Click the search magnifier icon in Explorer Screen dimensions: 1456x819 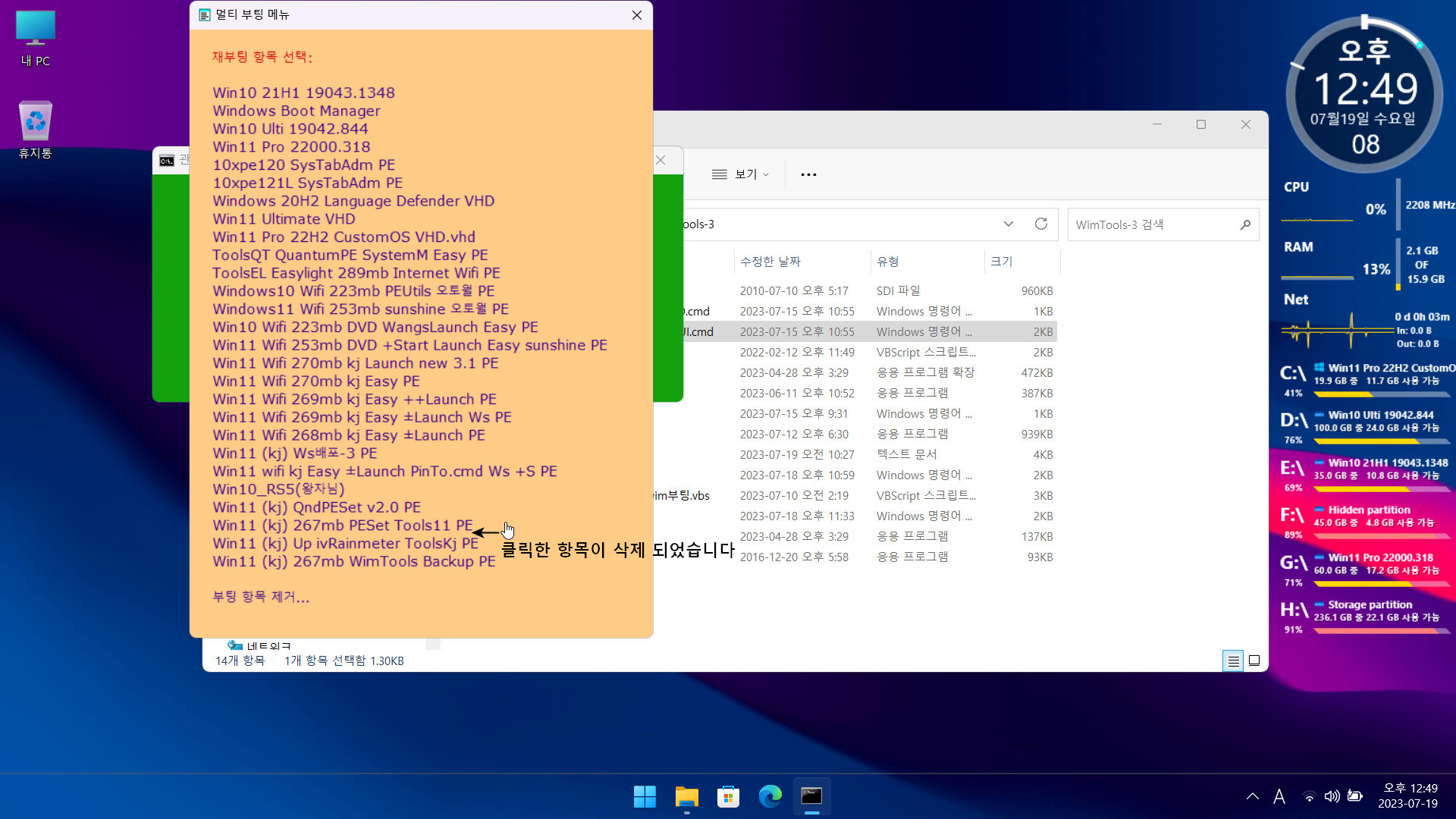pyautogui.click(x=1245, y=224)
